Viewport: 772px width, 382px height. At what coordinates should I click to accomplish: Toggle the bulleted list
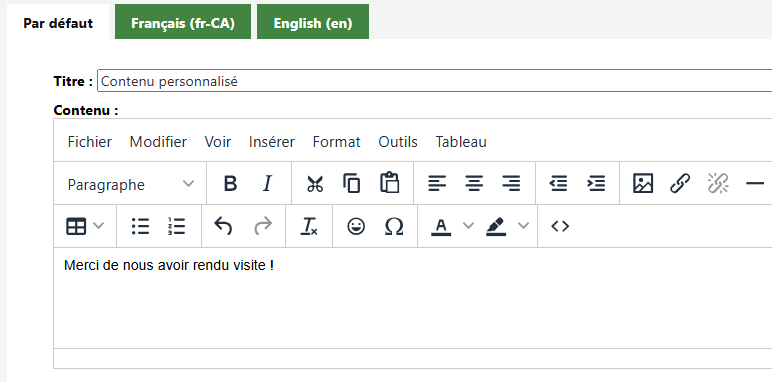coord(140,226)
